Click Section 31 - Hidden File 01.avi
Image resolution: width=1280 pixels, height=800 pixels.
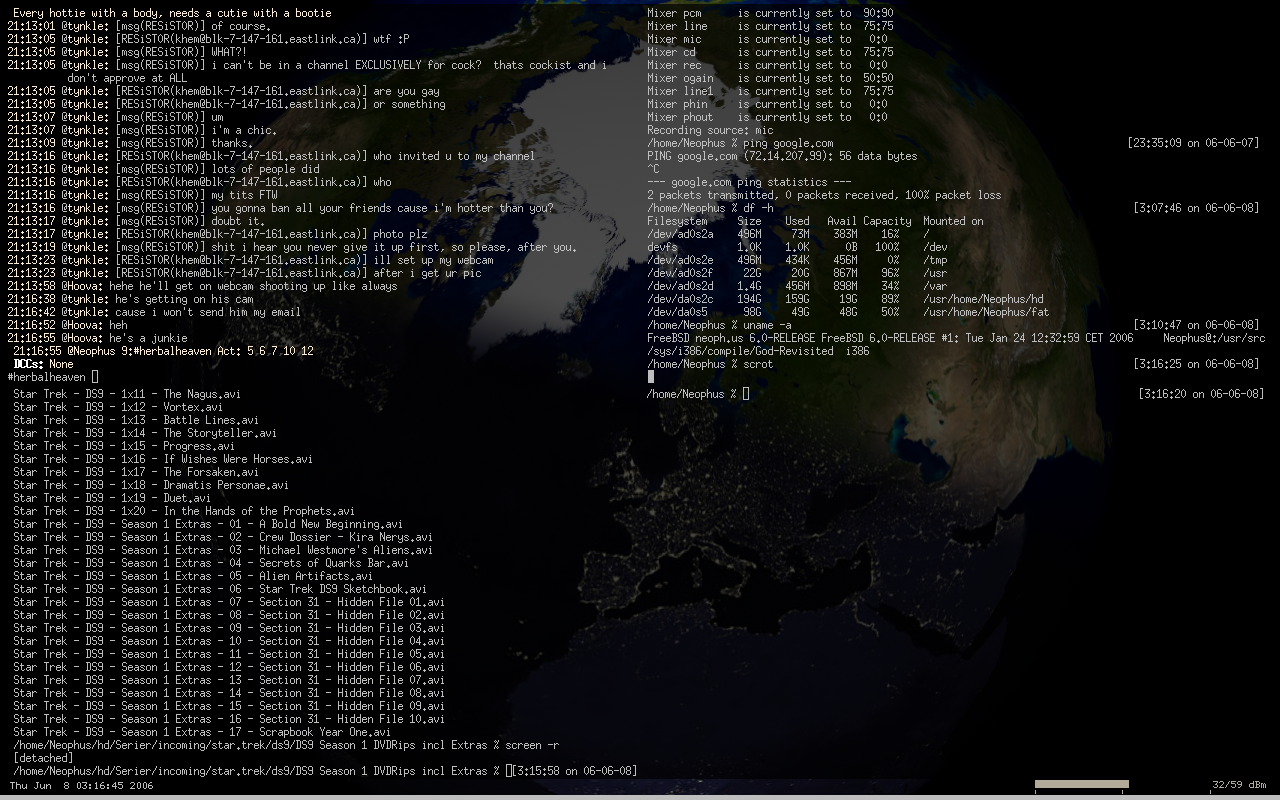[x=229, y=602]
